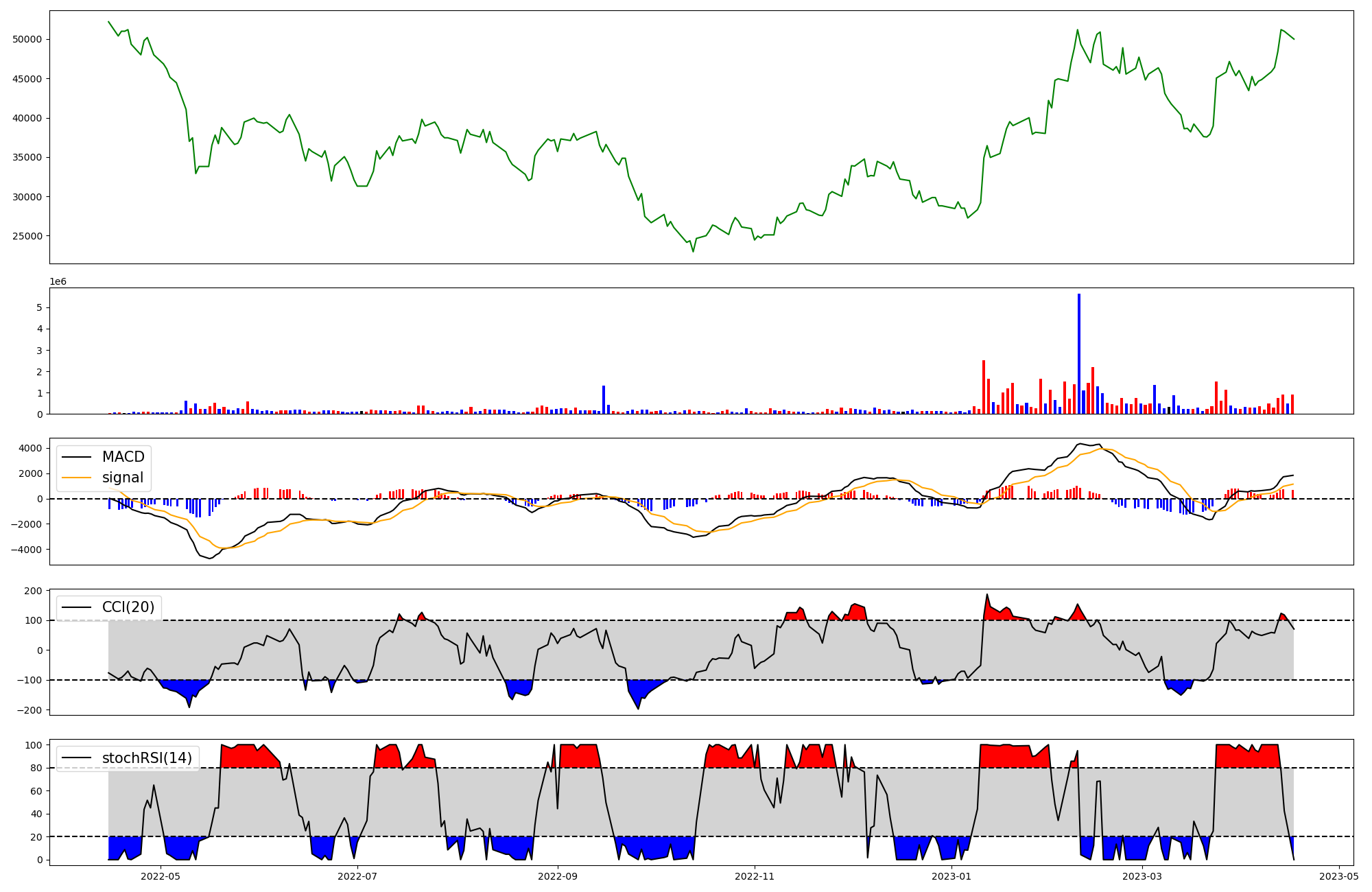Click the tallest blue volume bar
1372x892 pixels.
[1079, 354]
